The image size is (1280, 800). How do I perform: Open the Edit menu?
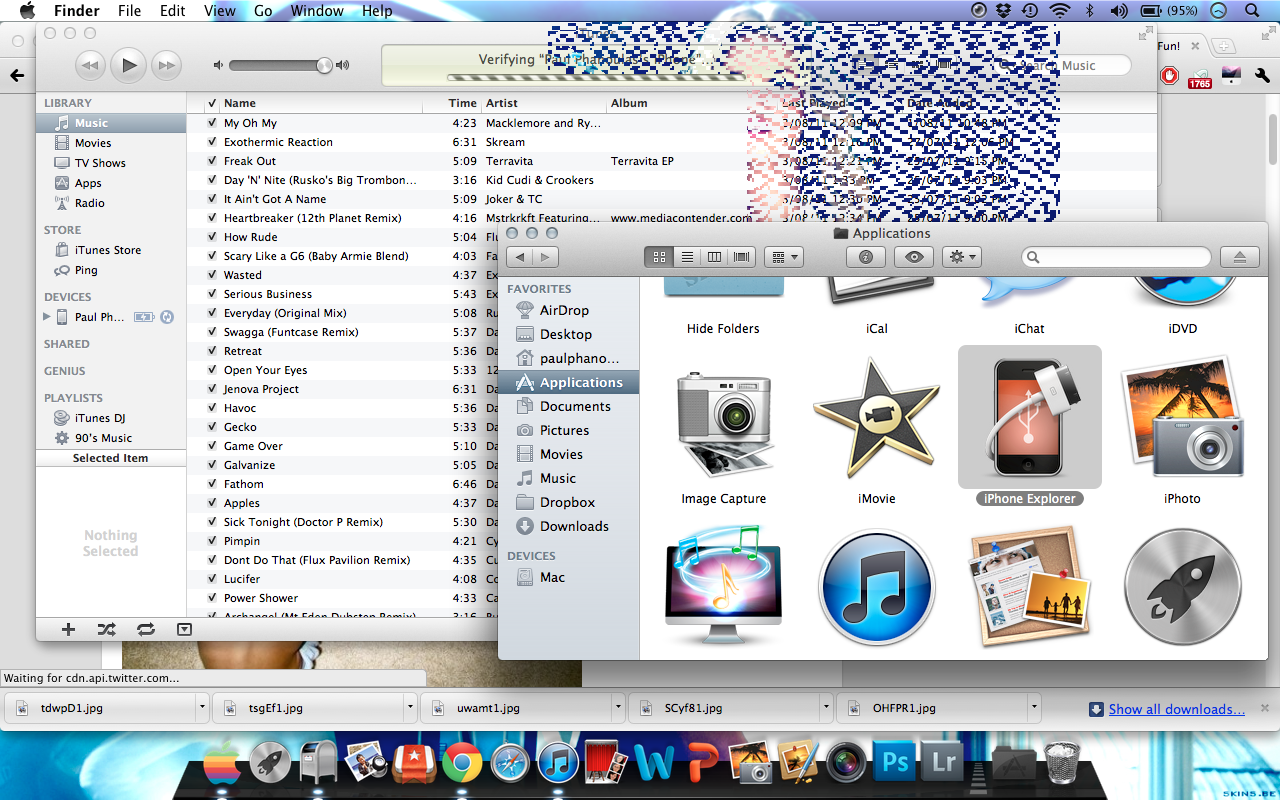173,11
